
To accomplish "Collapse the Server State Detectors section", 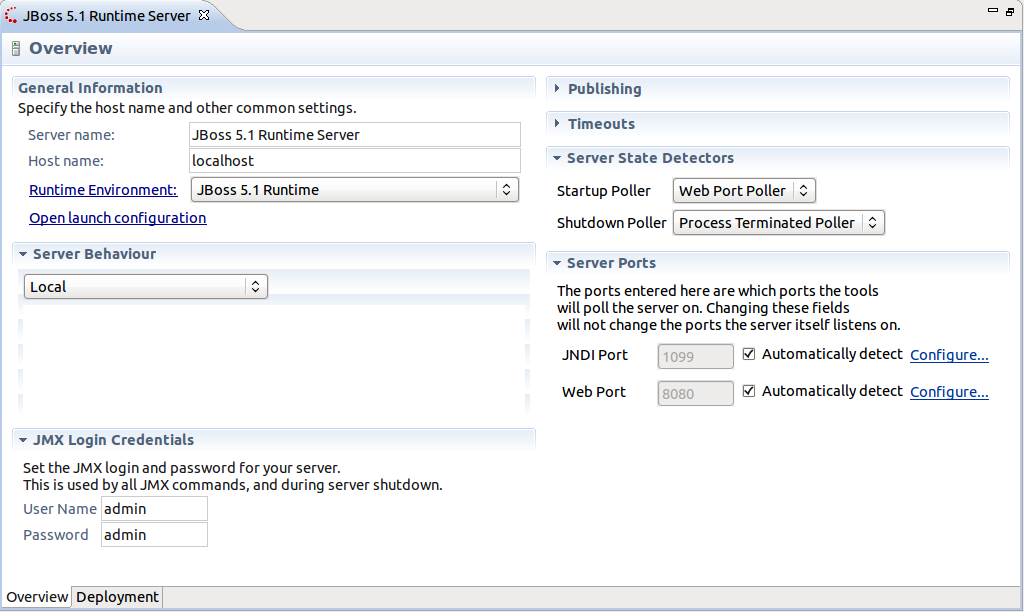I will coord(557,158).
